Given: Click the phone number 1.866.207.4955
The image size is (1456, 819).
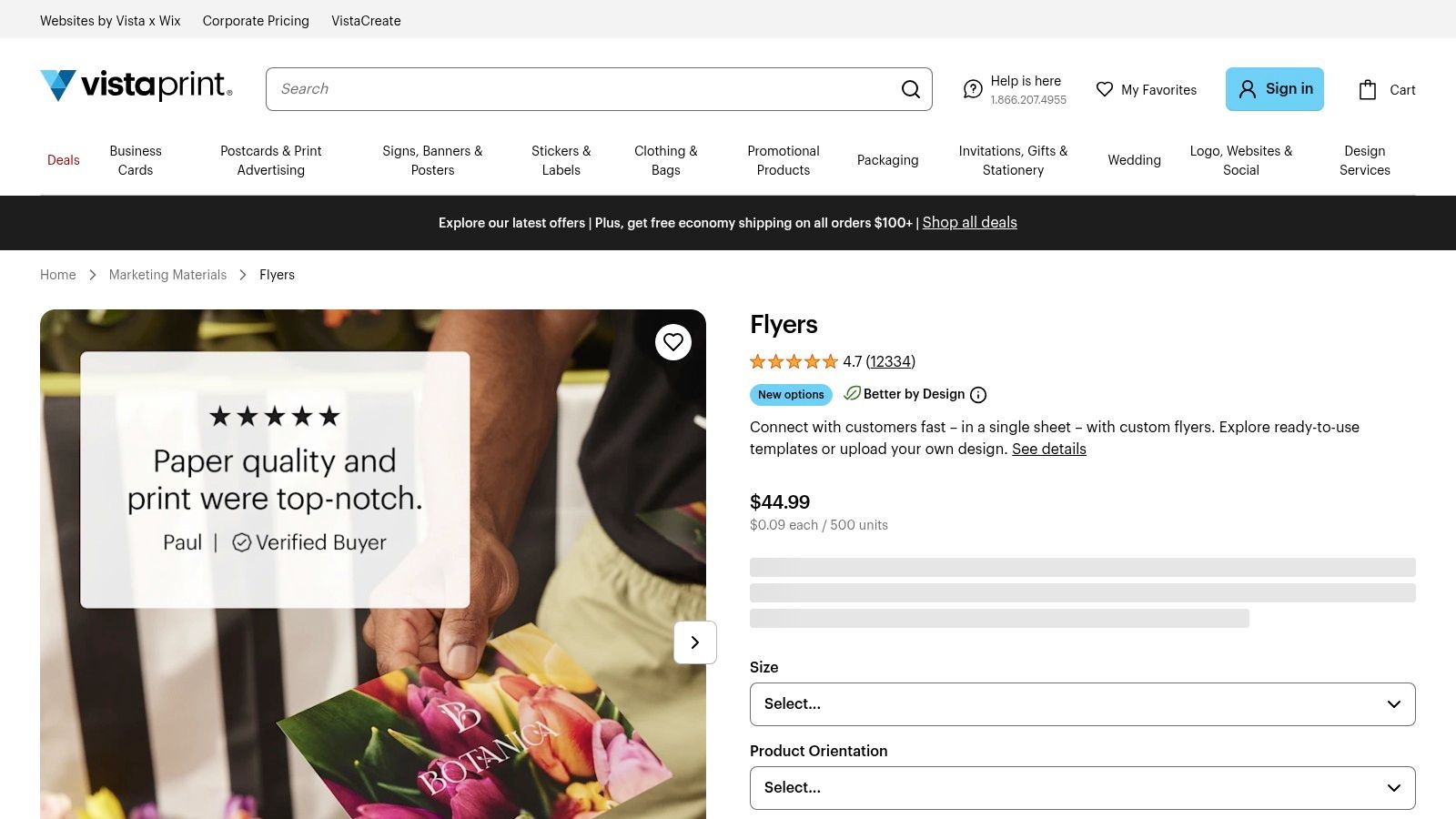Looking at the screenshot, I should (x=1028, y=100).
